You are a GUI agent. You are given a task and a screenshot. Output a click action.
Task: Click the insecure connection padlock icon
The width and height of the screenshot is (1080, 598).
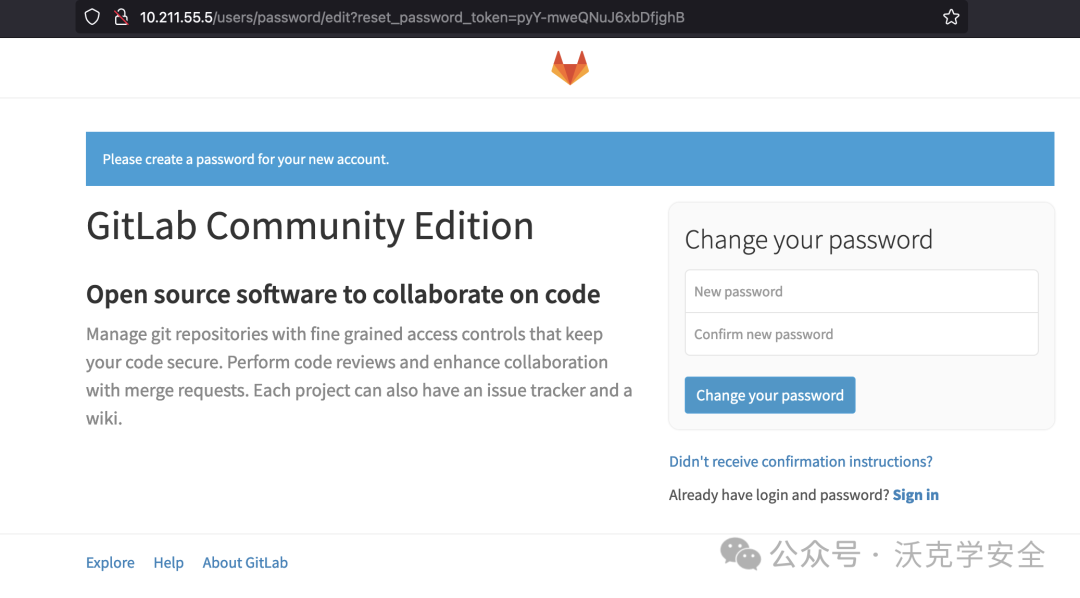121,17
